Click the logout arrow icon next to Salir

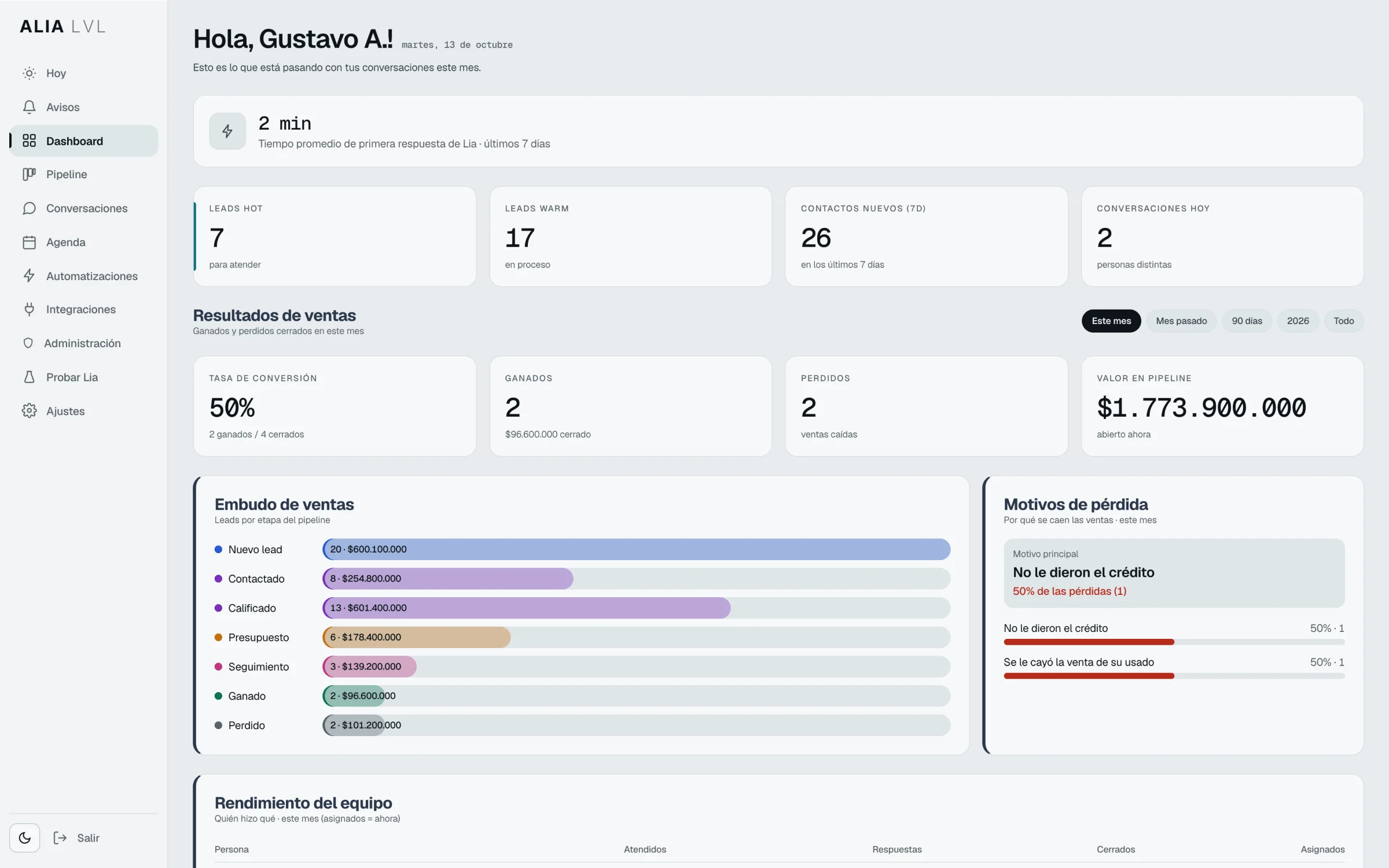(x=60, y=838)
